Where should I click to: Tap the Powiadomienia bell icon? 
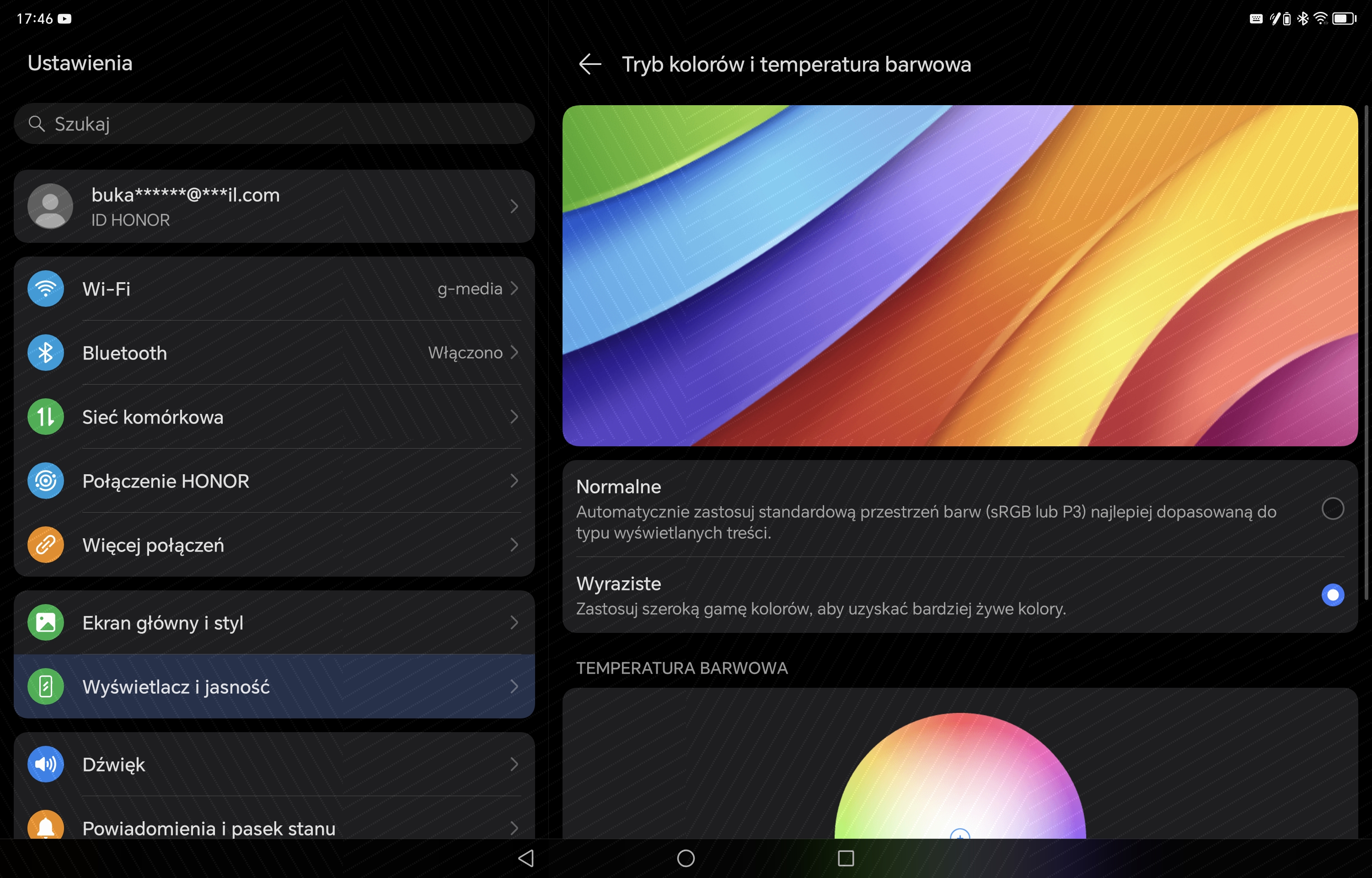point(46,825)
